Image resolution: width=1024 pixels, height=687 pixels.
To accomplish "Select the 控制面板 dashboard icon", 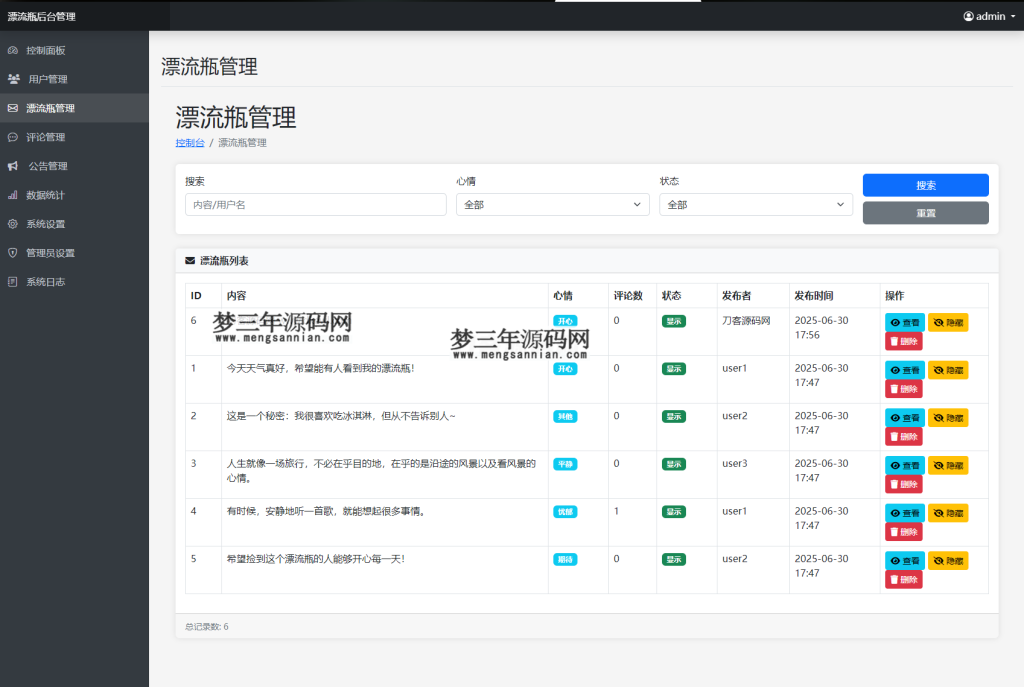I will (13, 50).
